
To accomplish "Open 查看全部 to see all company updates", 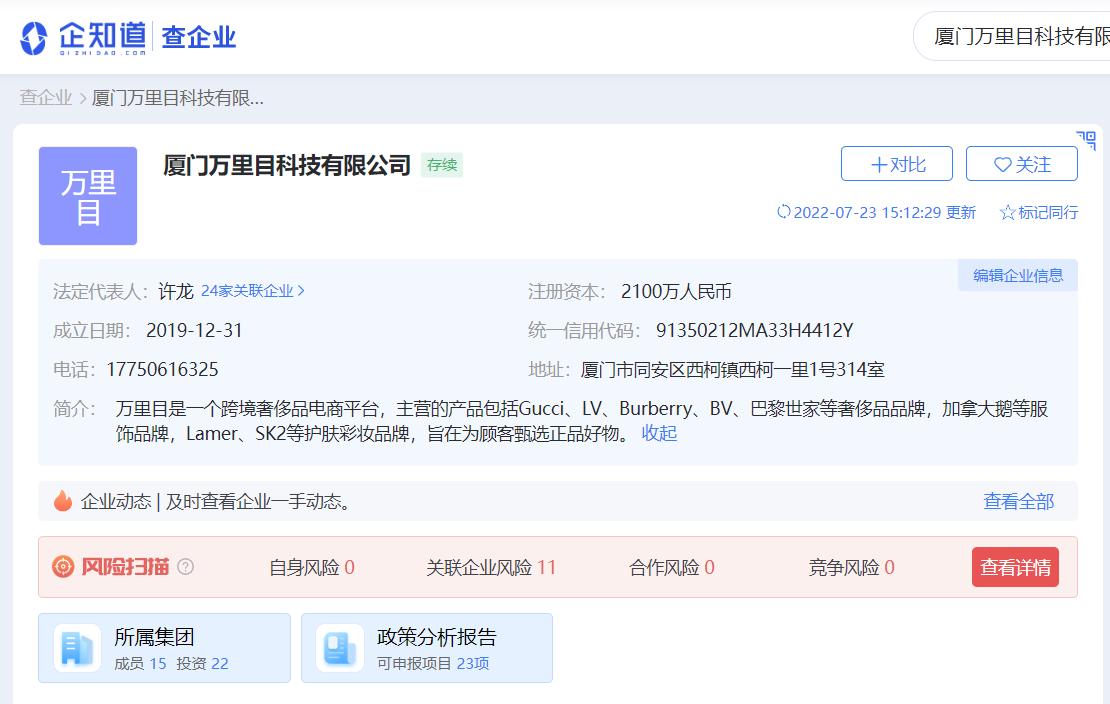I will click(x=1017, y=501).
